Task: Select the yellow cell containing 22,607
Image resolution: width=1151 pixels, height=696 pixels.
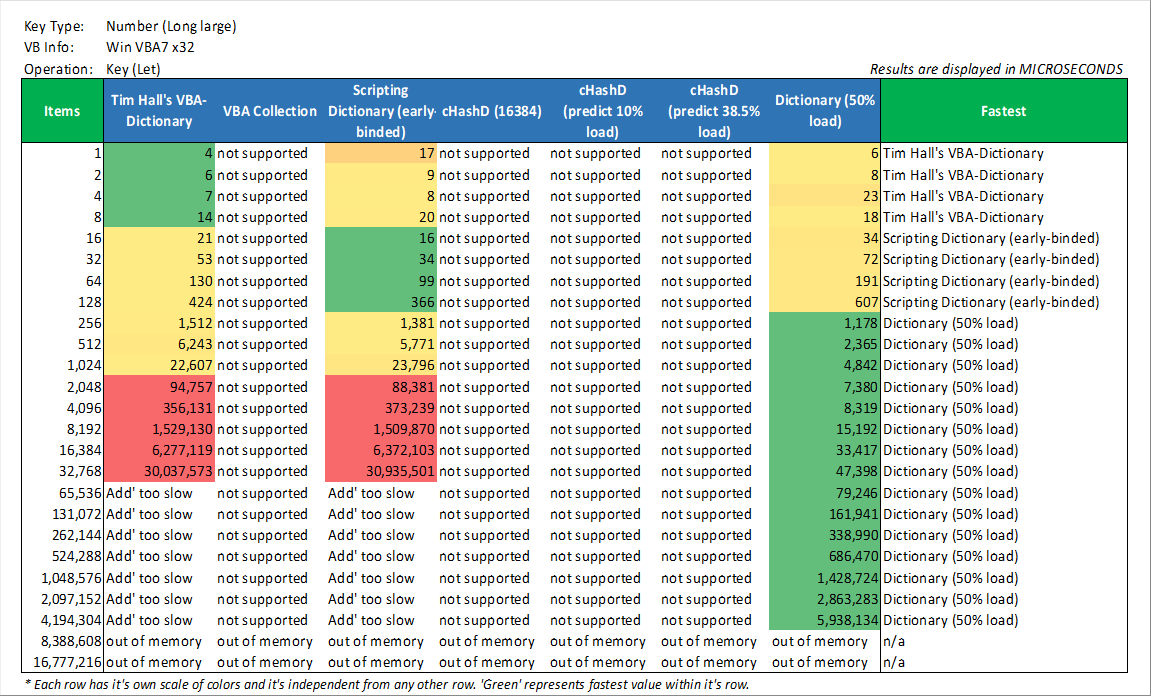Action: [160, 366]
